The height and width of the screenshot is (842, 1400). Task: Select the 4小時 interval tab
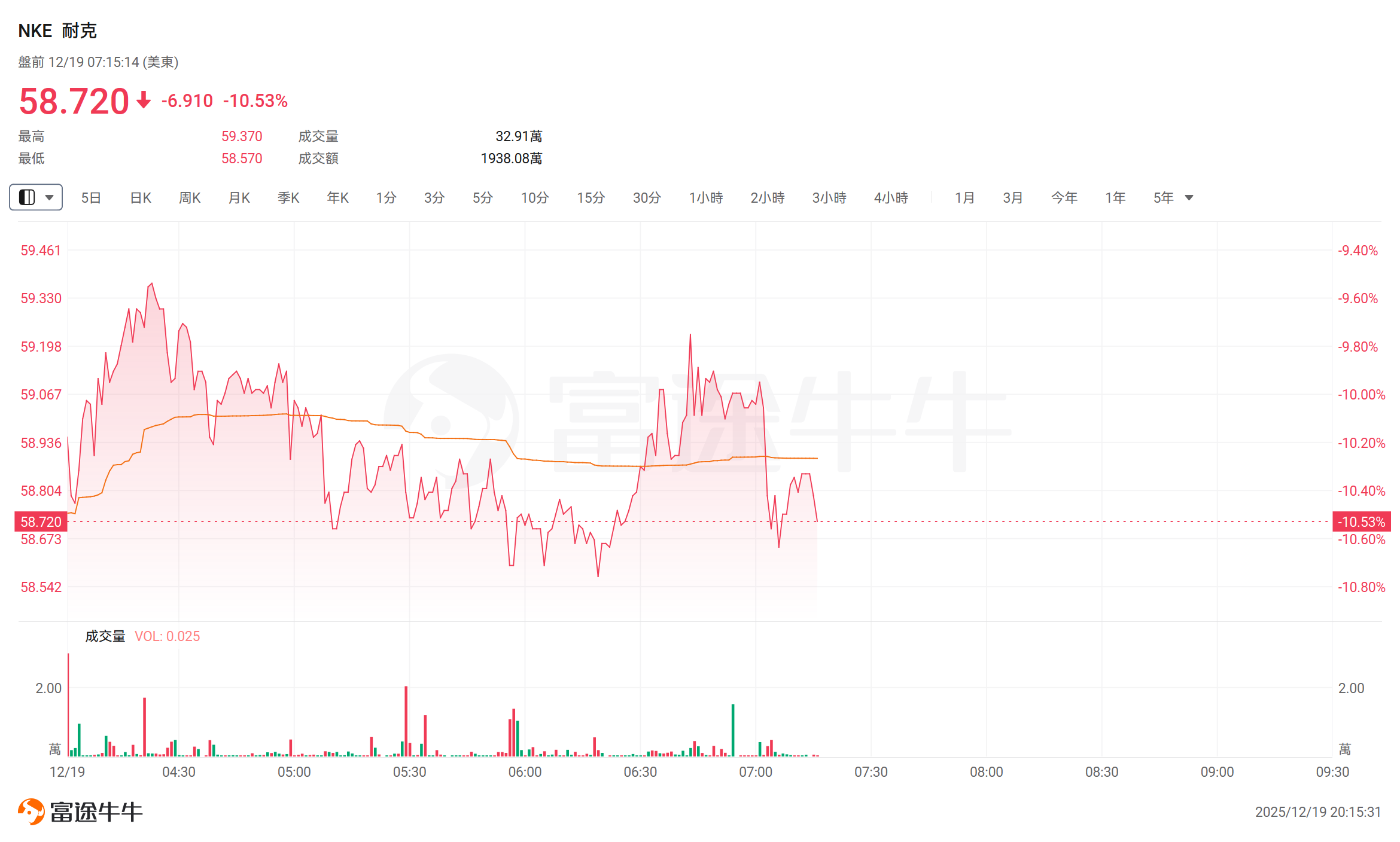point(891,198)
